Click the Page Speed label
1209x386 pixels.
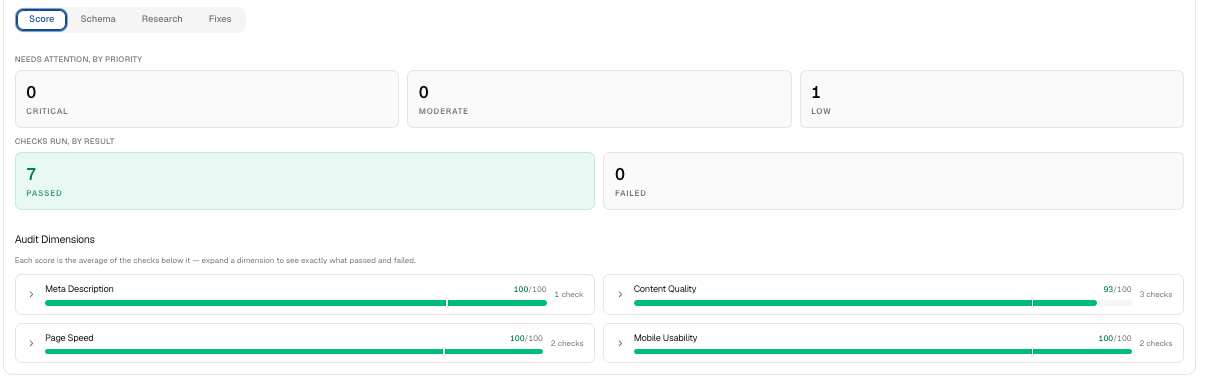69,338
